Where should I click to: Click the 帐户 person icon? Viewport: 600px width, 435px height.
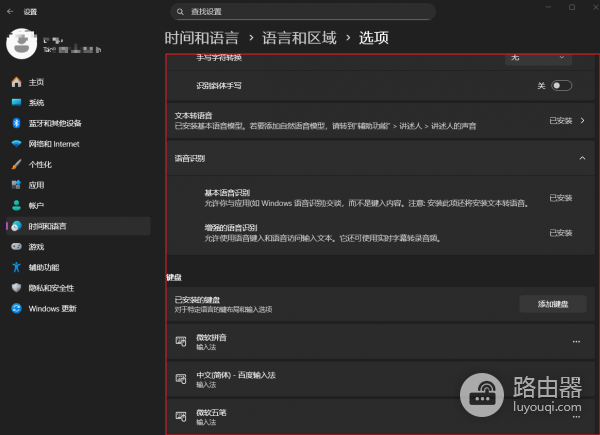point(16,205)
